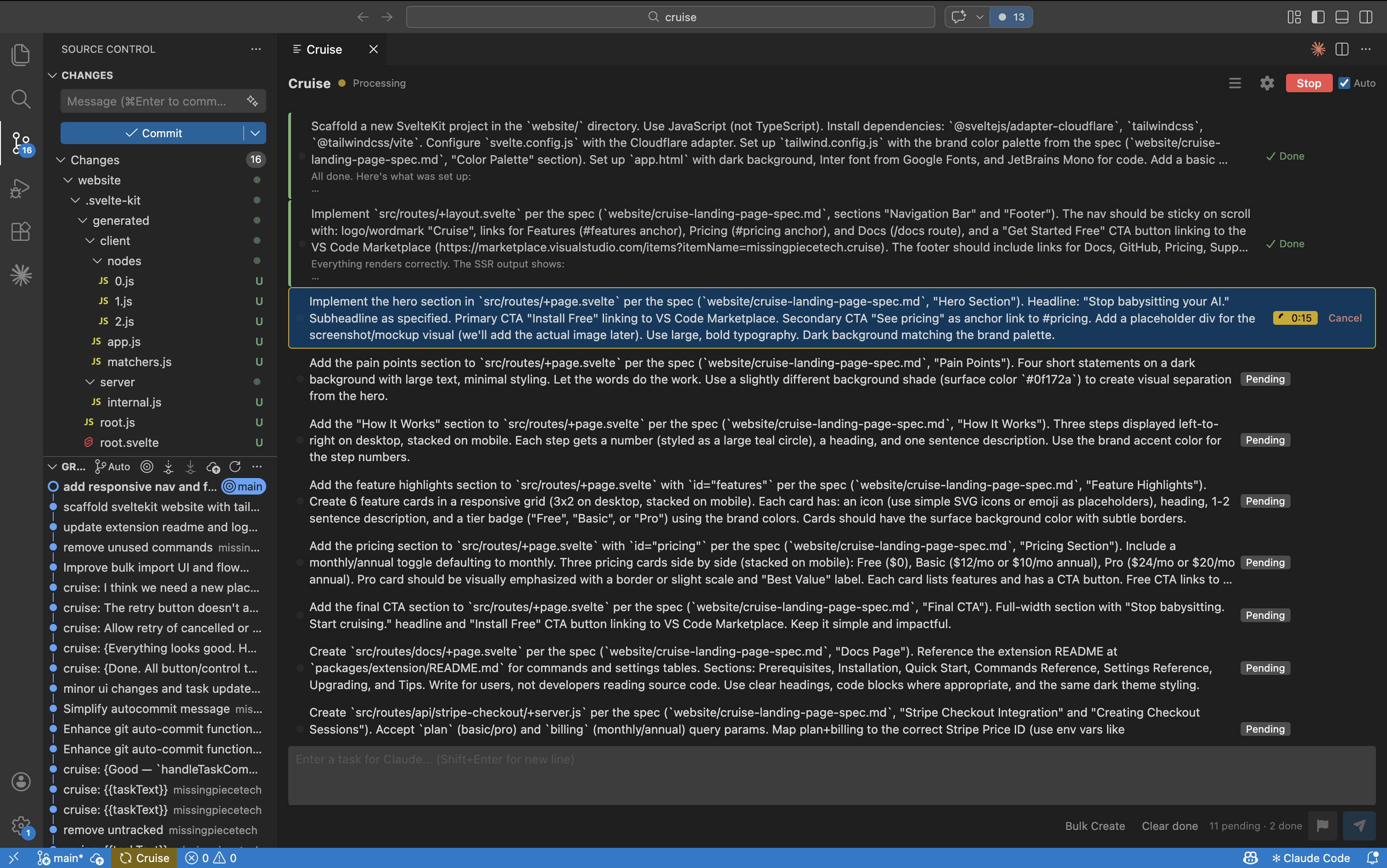Push commits via the cloud upload icon
The image size is (1387, 868).
[213, 467]
